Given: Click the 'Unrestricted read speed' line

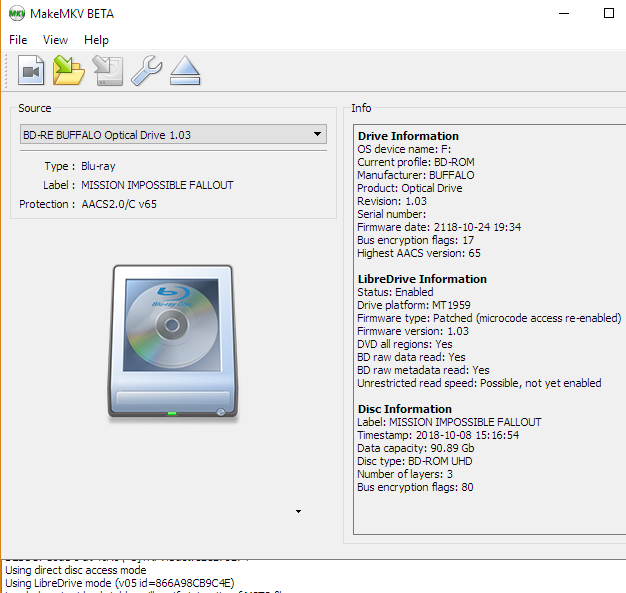Looking at the screenshot, I should (479, 383).
